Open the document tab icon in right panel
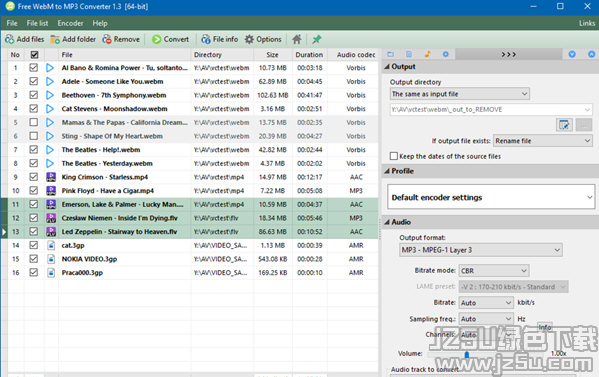The height and width of the screenshot is (377, 599). tap(409, 54)
